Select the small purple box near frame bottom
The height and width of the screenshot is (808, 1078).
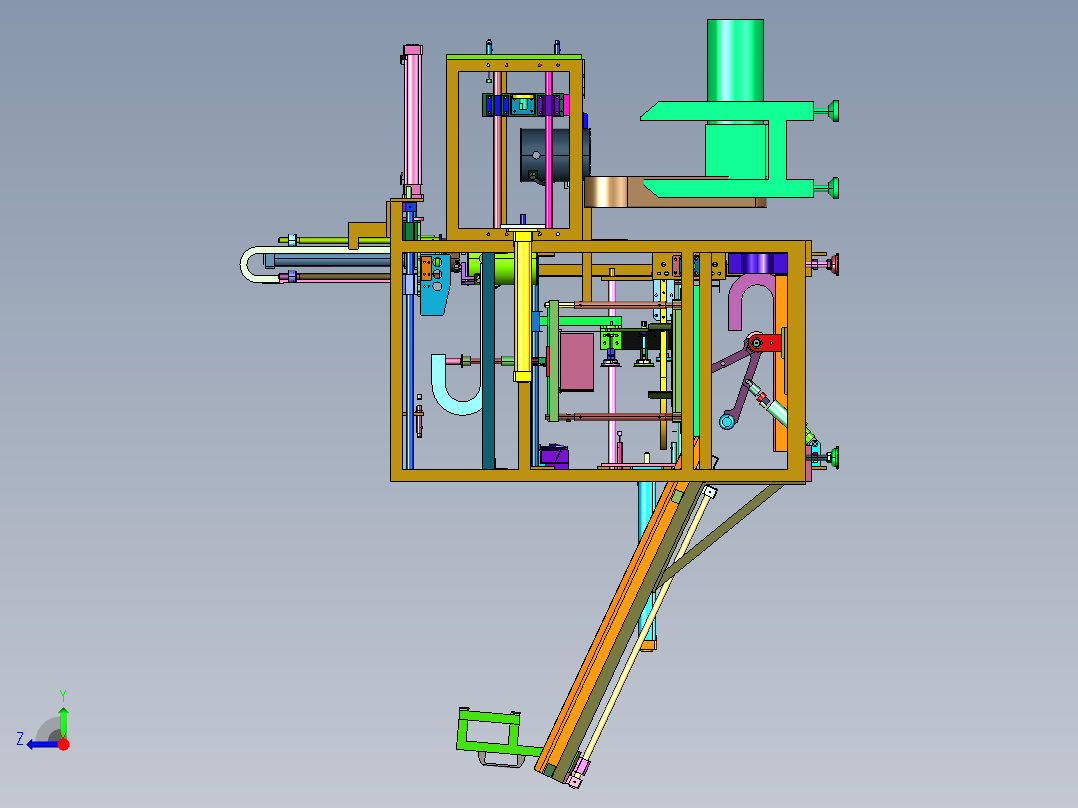click(554, 455)
